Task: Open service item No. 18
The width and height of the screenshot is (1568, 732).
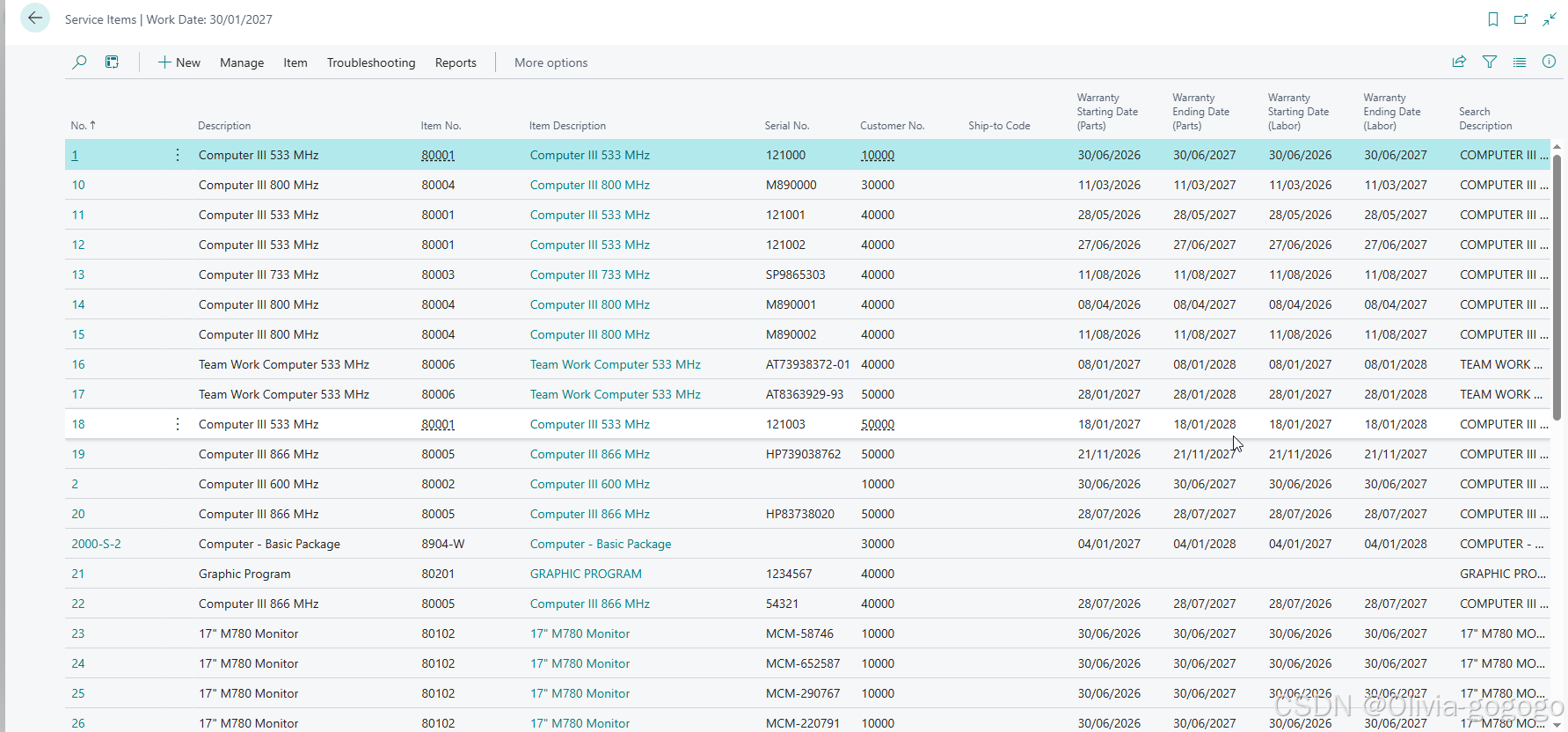Action: point(78,424)
